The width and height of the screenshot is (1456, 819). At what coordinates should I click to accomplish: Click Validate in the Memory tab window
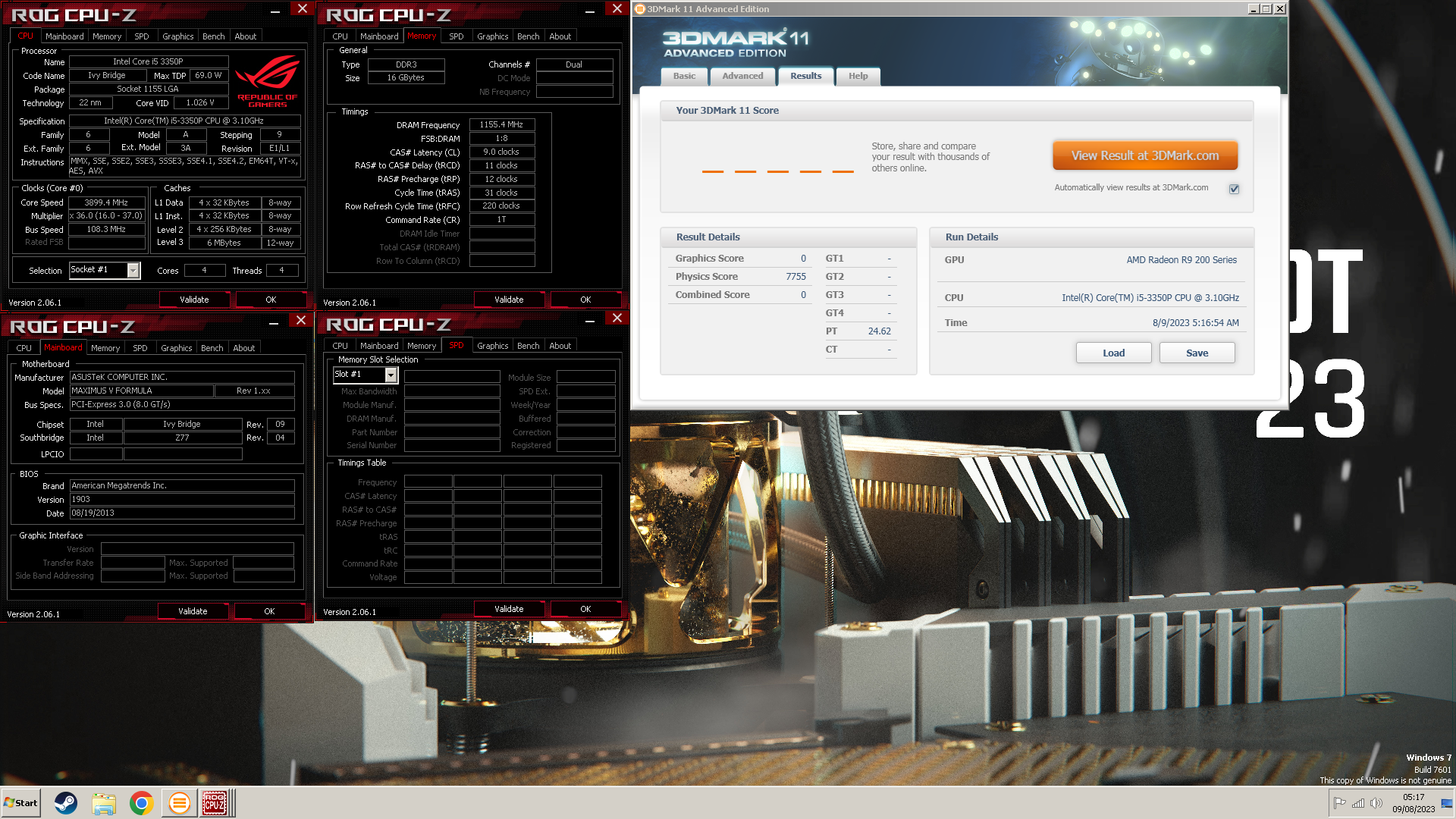[x=509, y=300]
